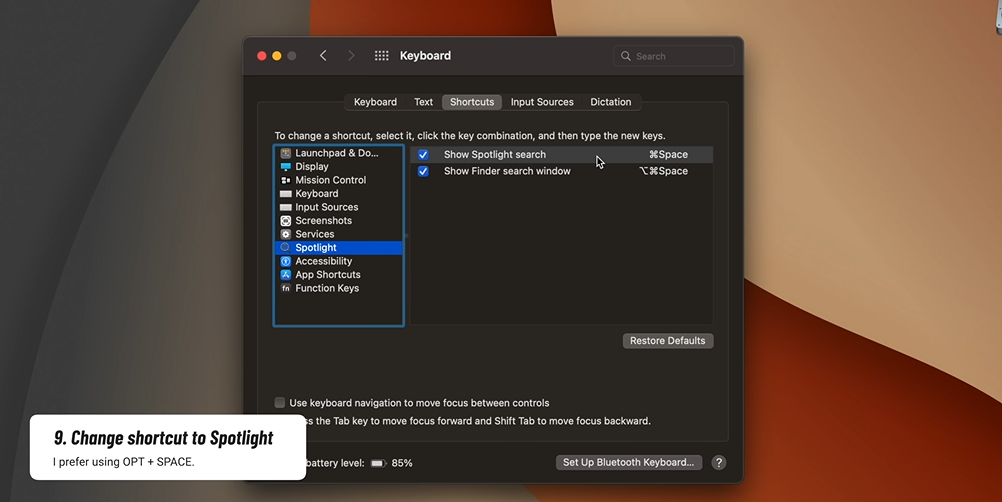Image resolution: width=1002 pixels, height=502 pixels.
Task: Select Mission Control in the list
Action: 339,180
